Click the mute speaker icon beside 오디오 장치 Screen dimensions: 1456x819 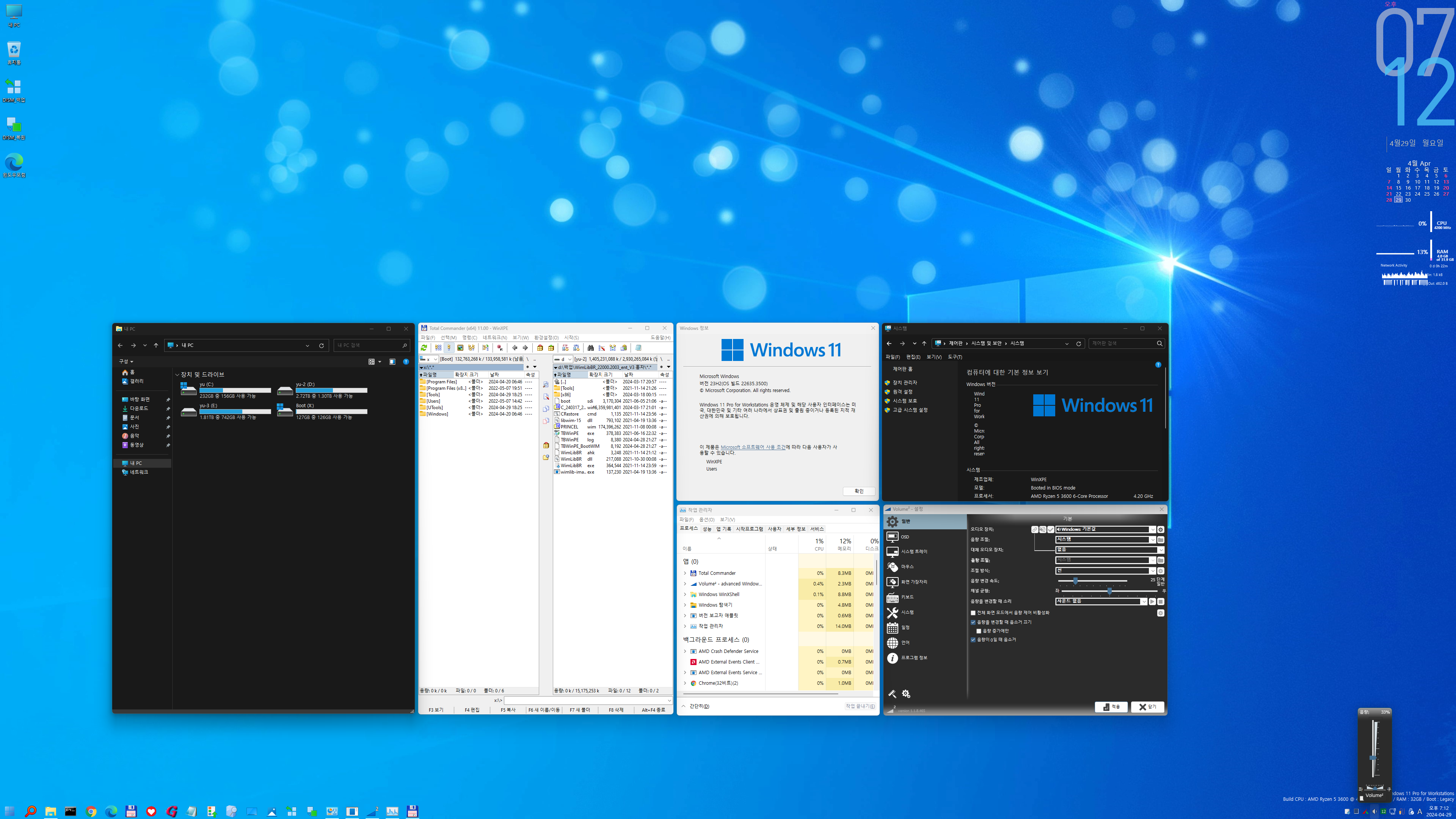(x=1043, y=530)
